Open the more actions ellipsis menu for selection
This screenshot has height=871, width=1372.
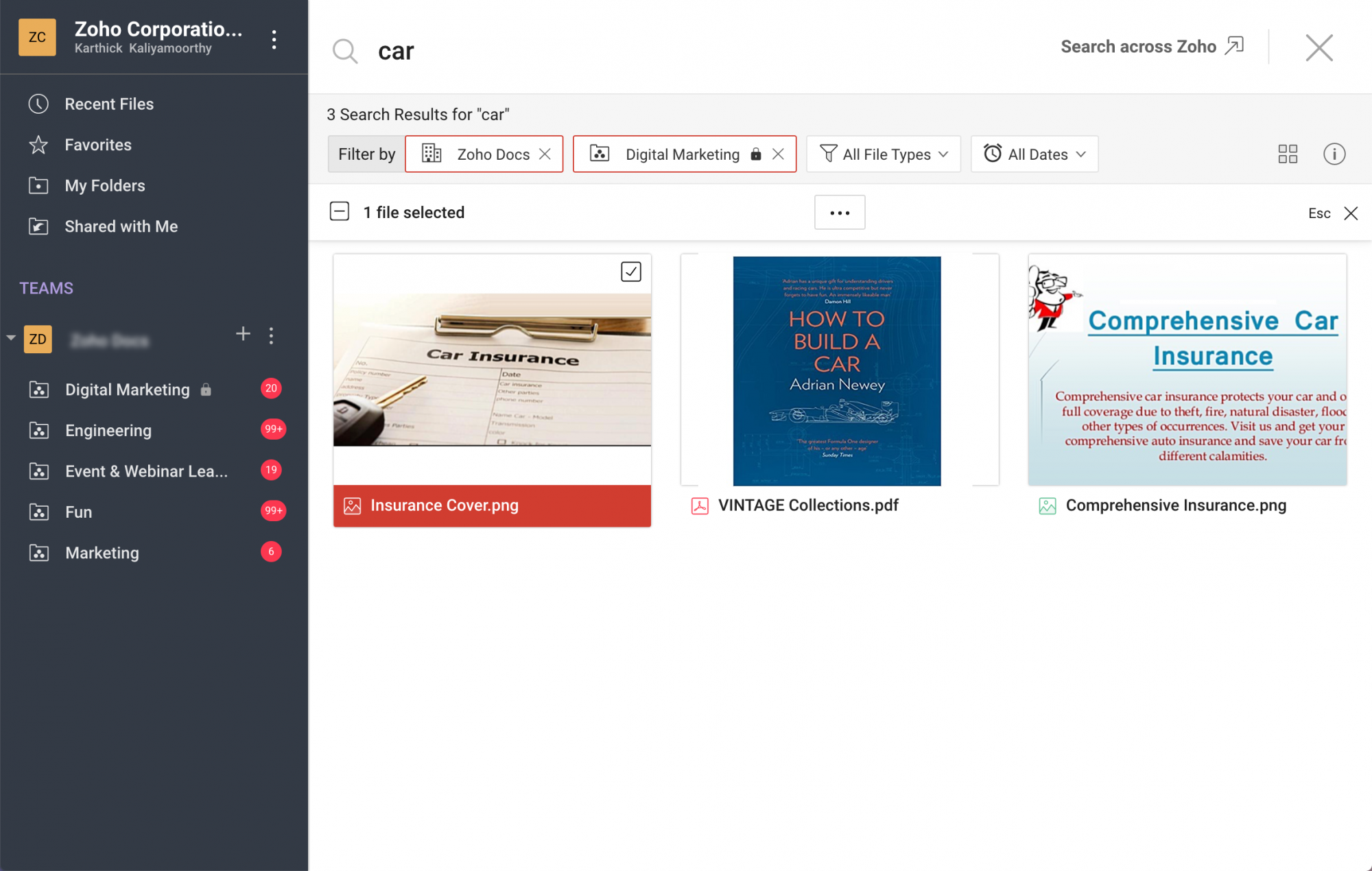[840, 213]
